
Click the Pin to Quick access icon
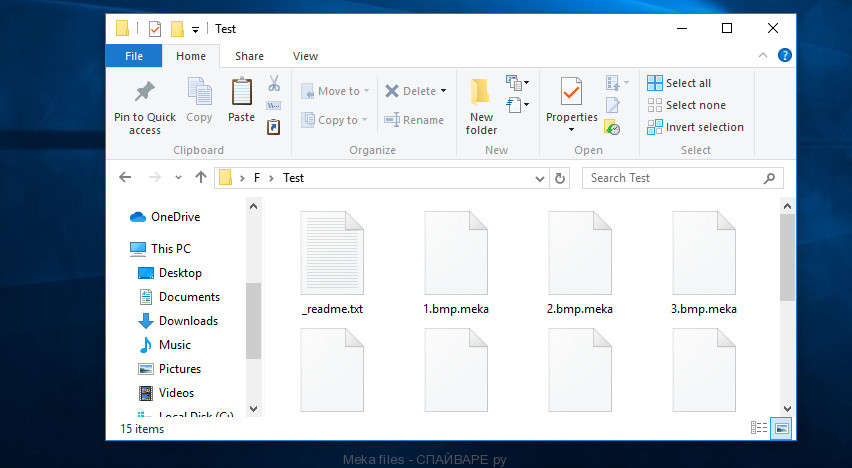(145, 91)
